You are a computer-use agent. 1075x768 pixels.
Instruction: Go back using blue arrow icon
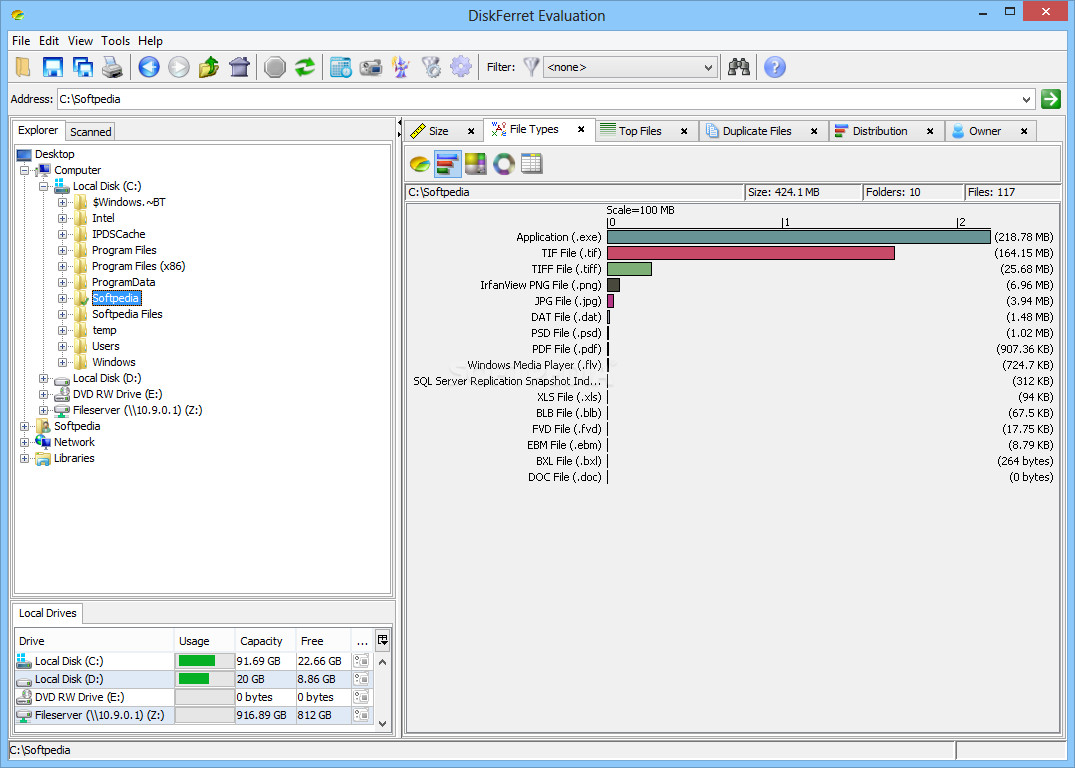click(x=149, y=67)
